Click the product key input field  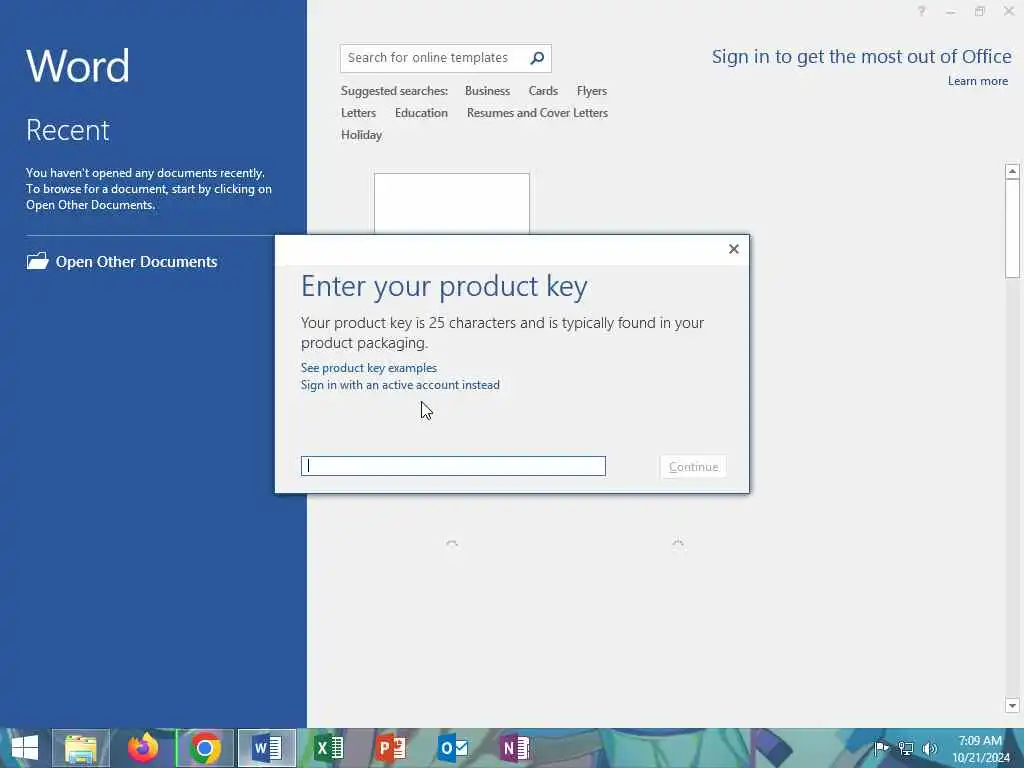click(x=453, y=466)
